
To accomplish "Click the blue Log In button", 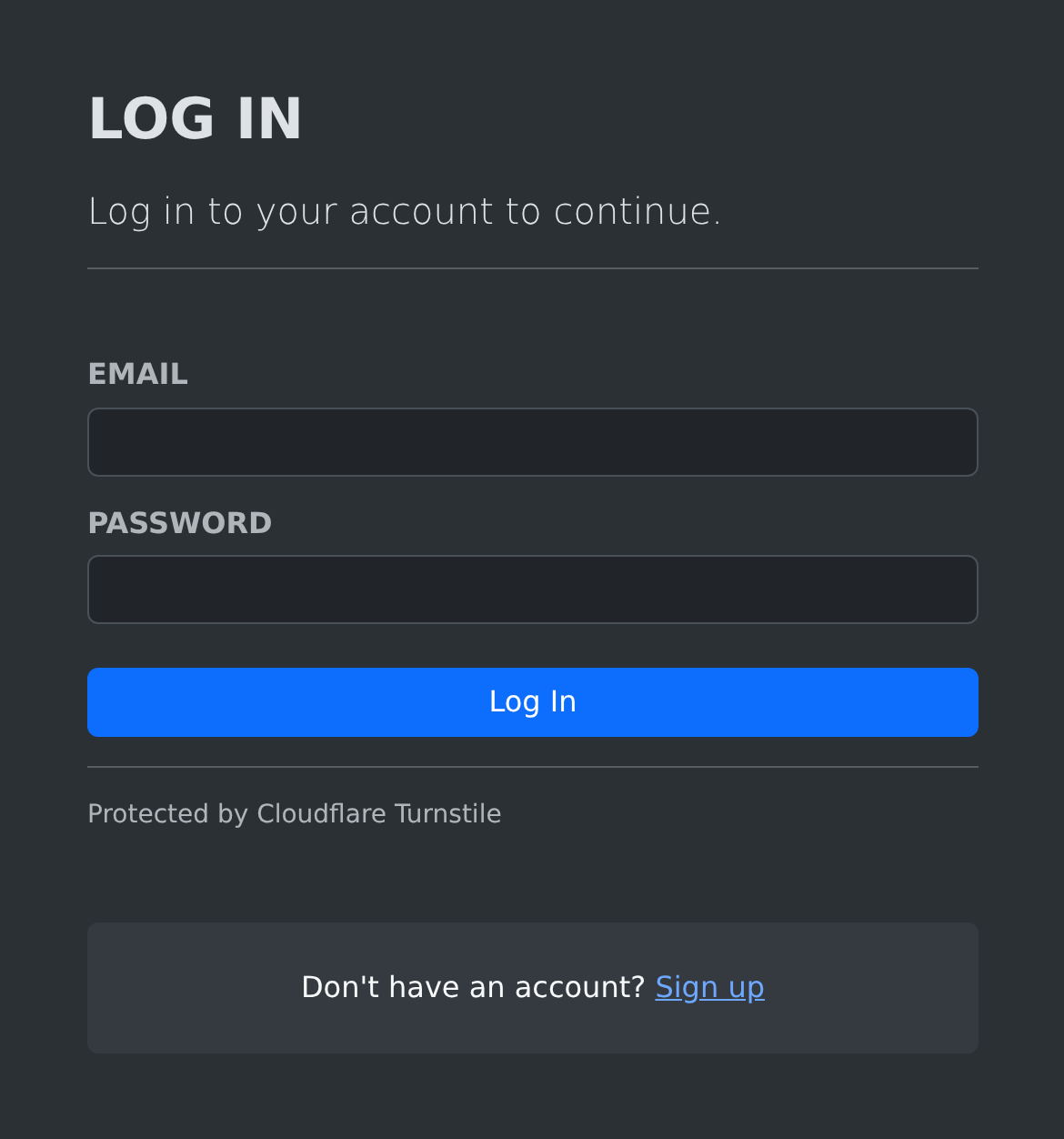I will tap(532, 702).
